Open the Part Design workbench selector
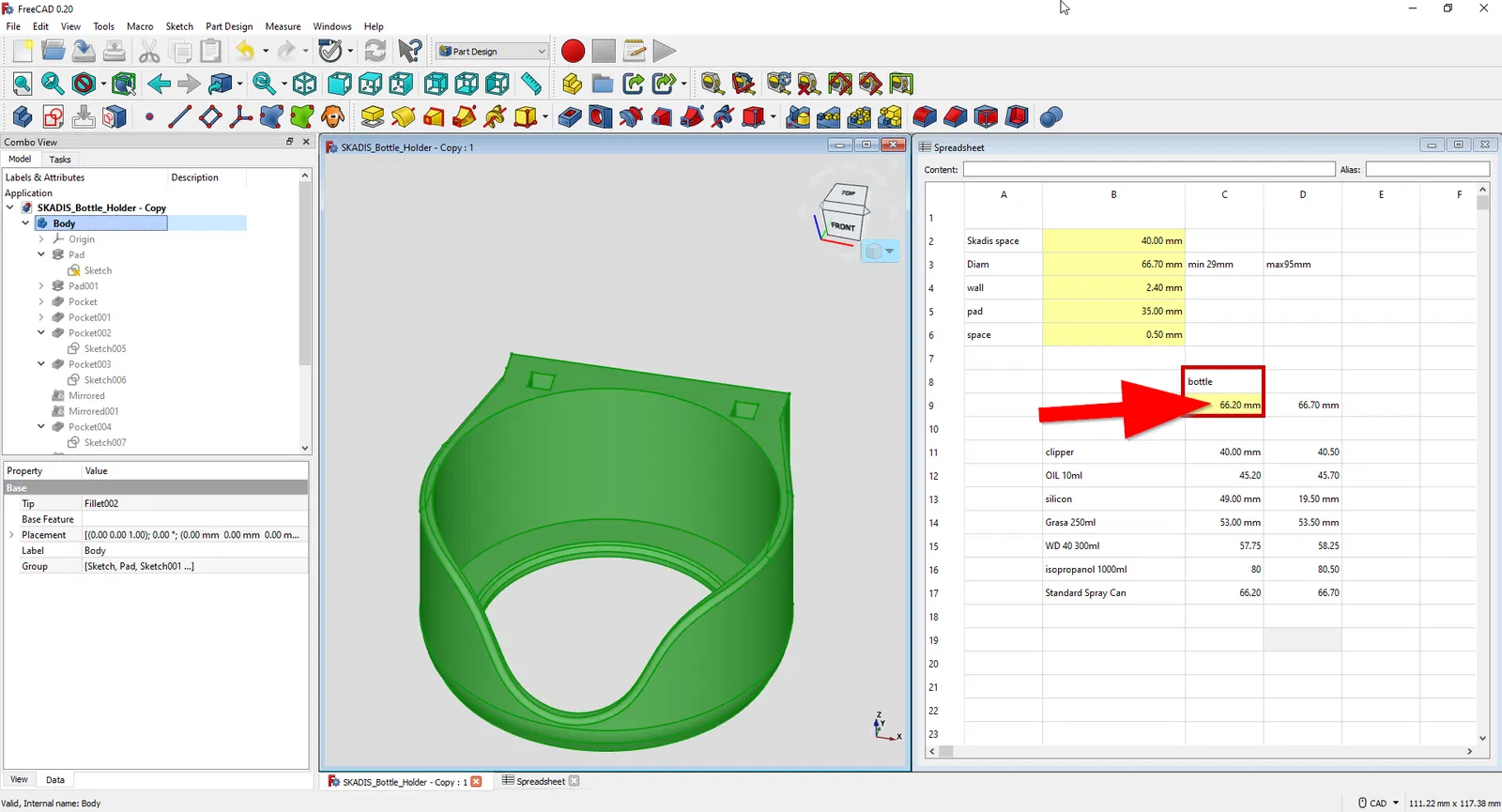 [492, 51]
